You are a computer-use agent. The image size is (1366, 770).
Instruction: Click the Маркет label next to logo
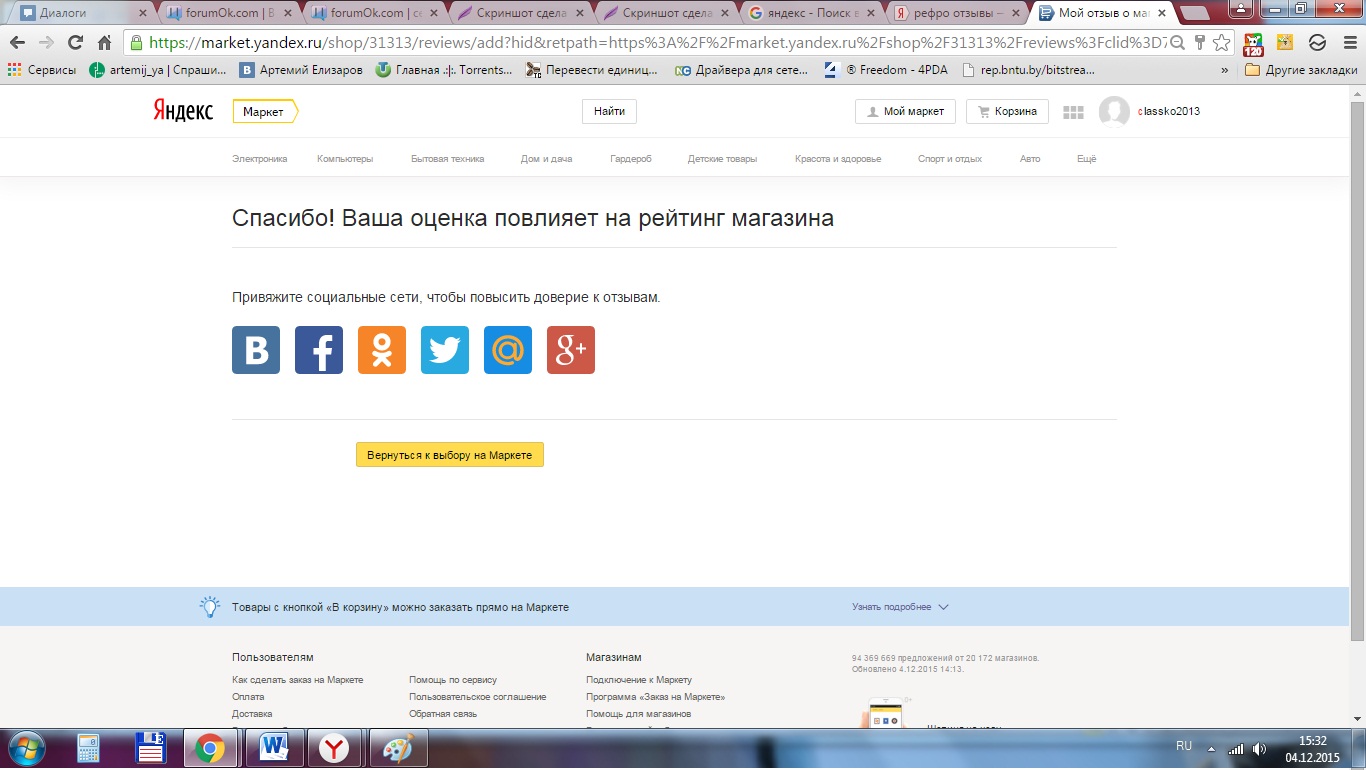[264, 112]
